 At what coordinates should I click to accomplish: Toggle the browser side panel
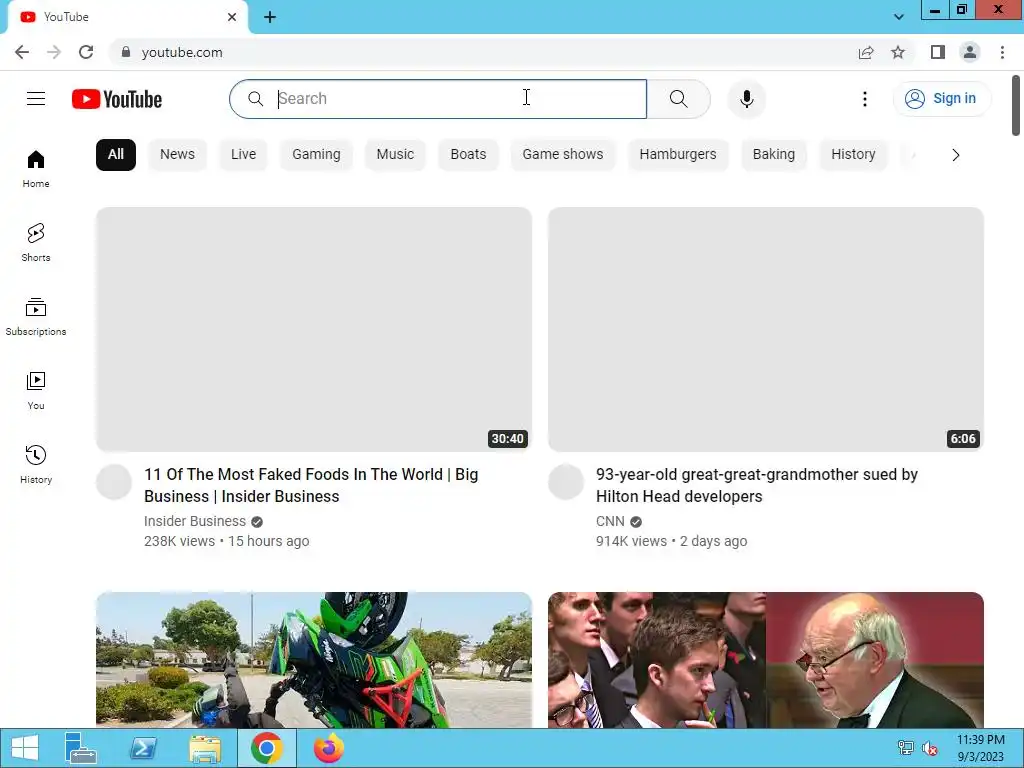[938, 52]
